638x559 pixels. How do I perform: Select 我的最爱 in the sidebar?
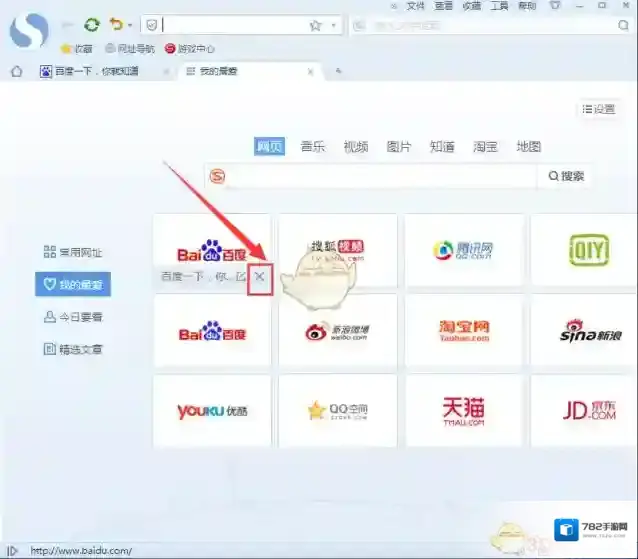[x=73, y=284]
